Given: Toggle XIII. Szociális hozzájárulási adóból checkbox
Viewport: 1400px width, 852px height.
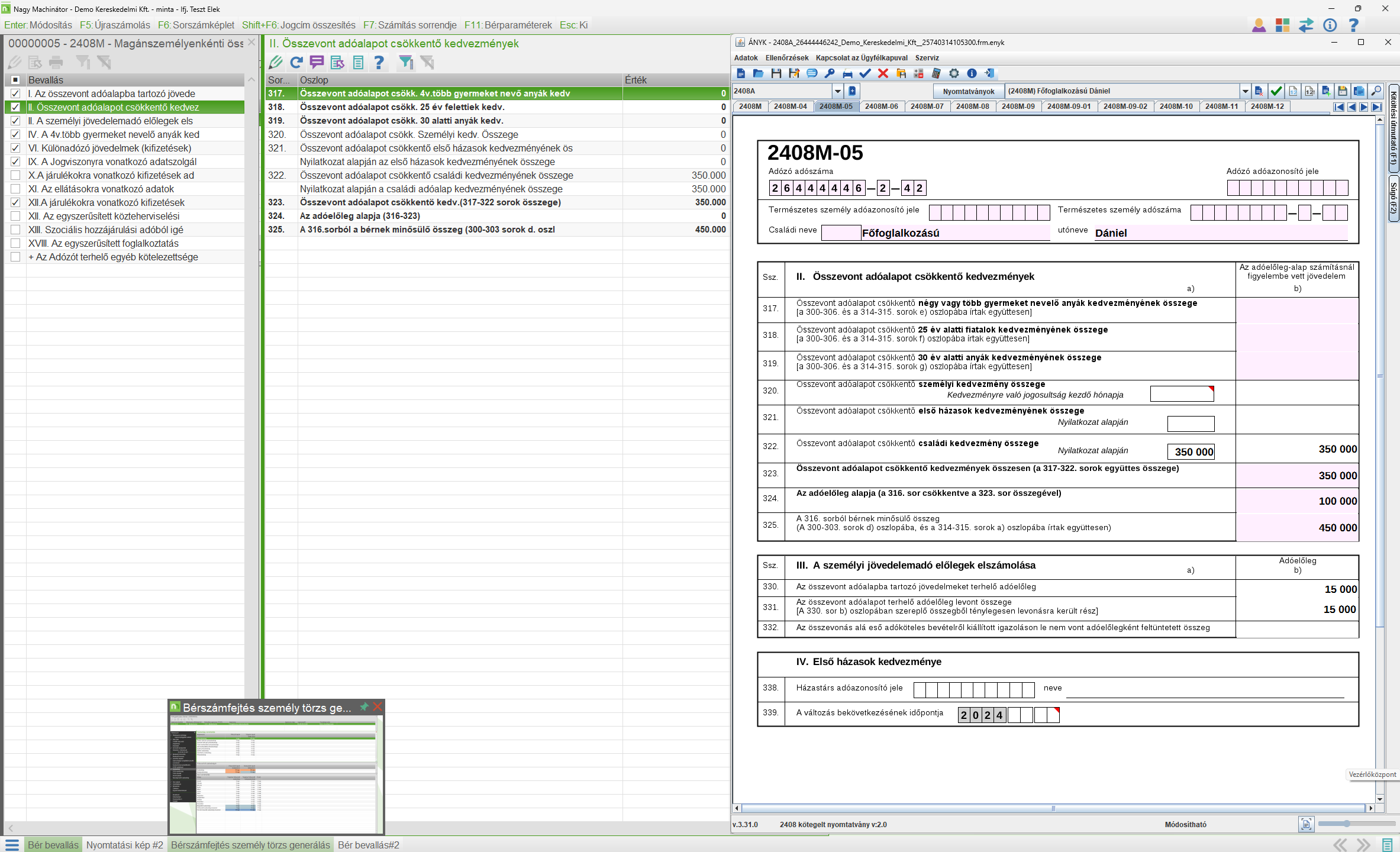Looking at the screenshot, I should [15, 230].
